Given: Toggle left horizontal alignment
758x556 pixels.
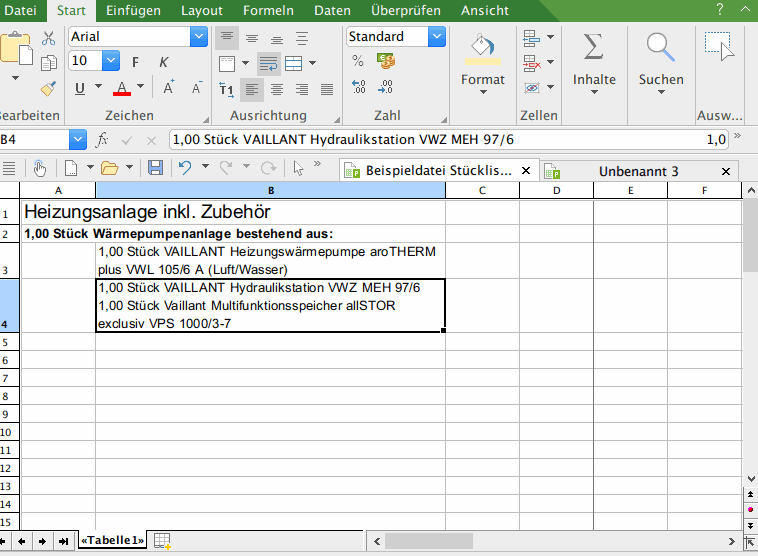Looking at the screenshot, I should click(252, 89).
